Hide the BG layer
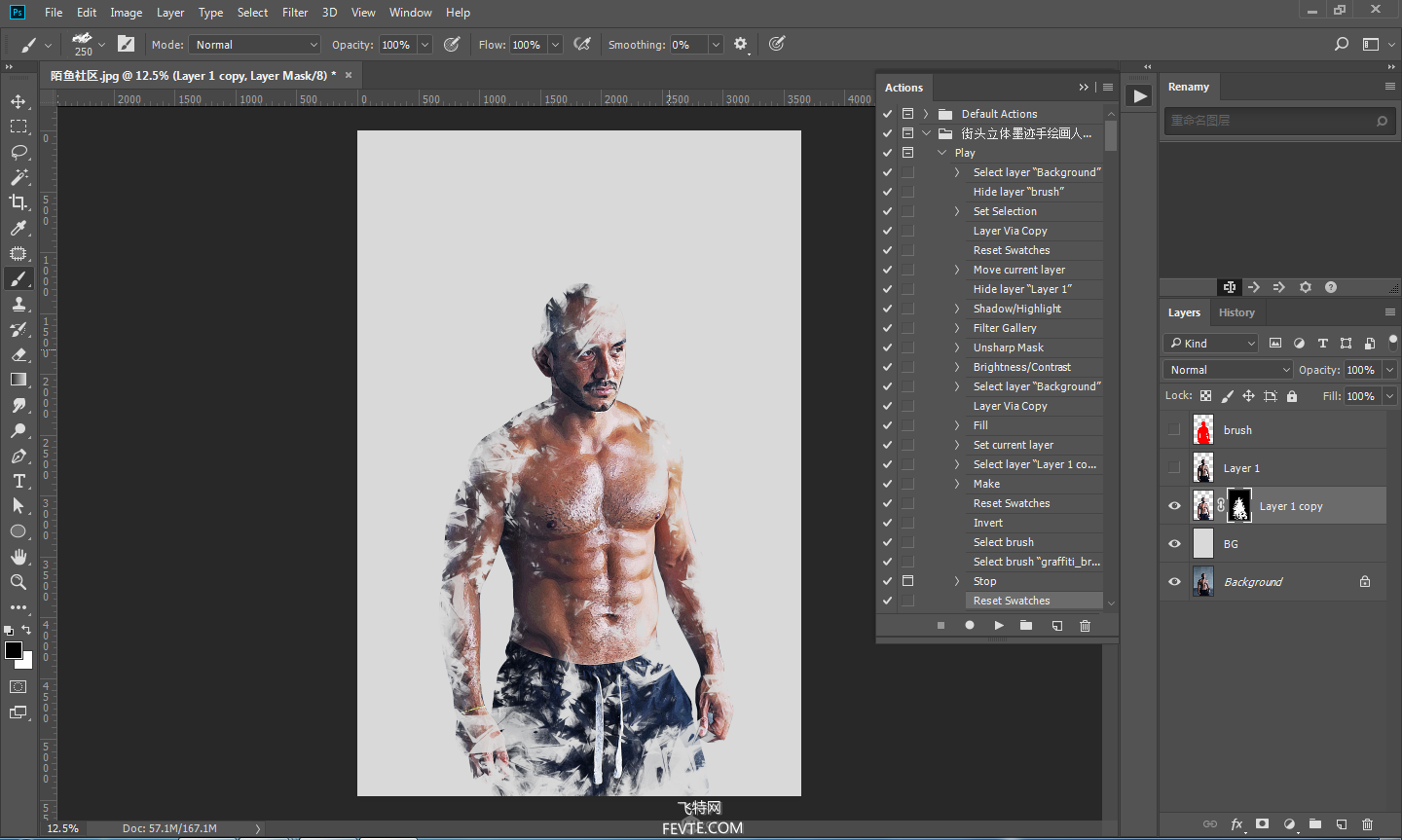 pyautogui.click(x=1174, y=543)
